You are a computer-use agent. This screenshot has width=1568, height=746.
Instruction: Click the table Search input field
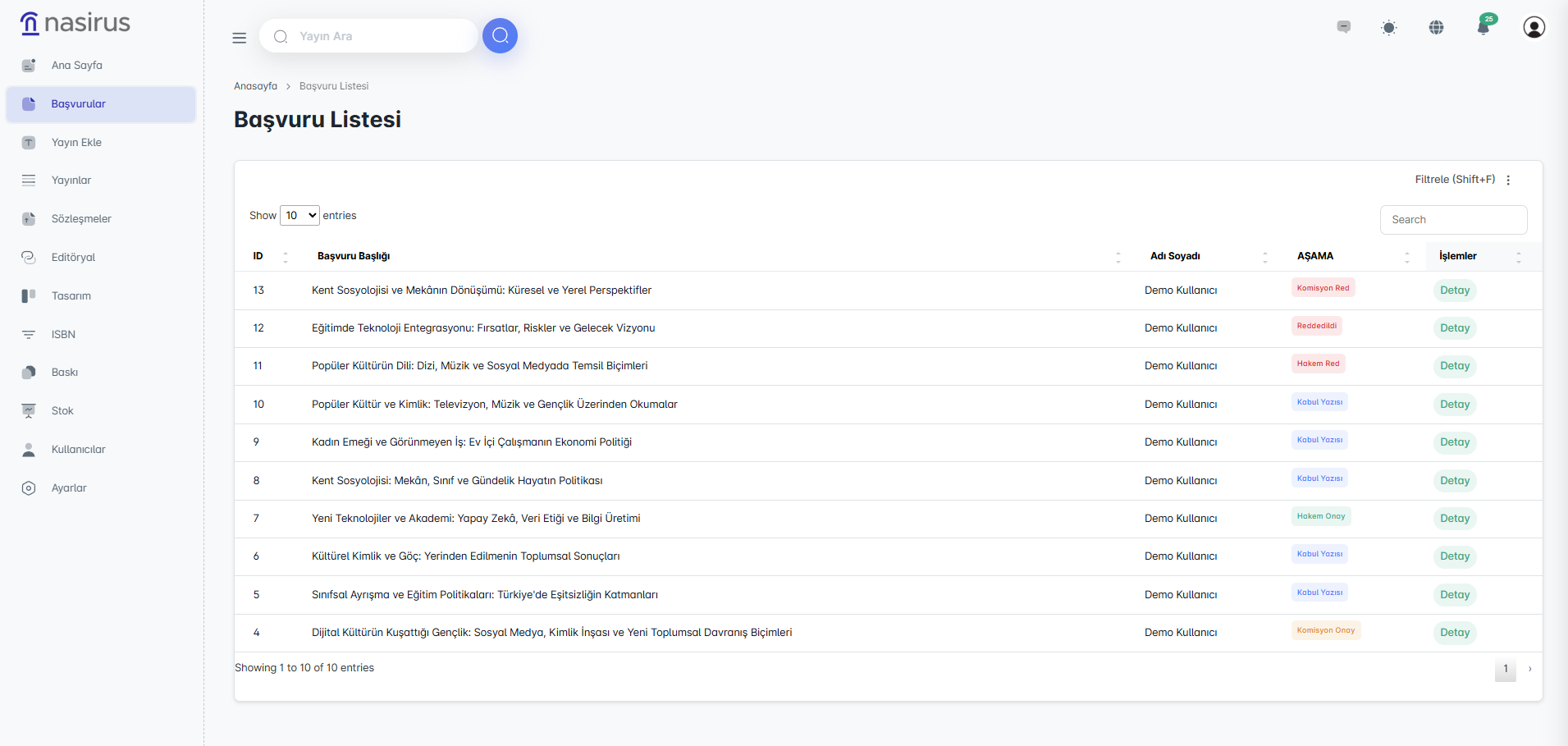[x=1453, y=220]
